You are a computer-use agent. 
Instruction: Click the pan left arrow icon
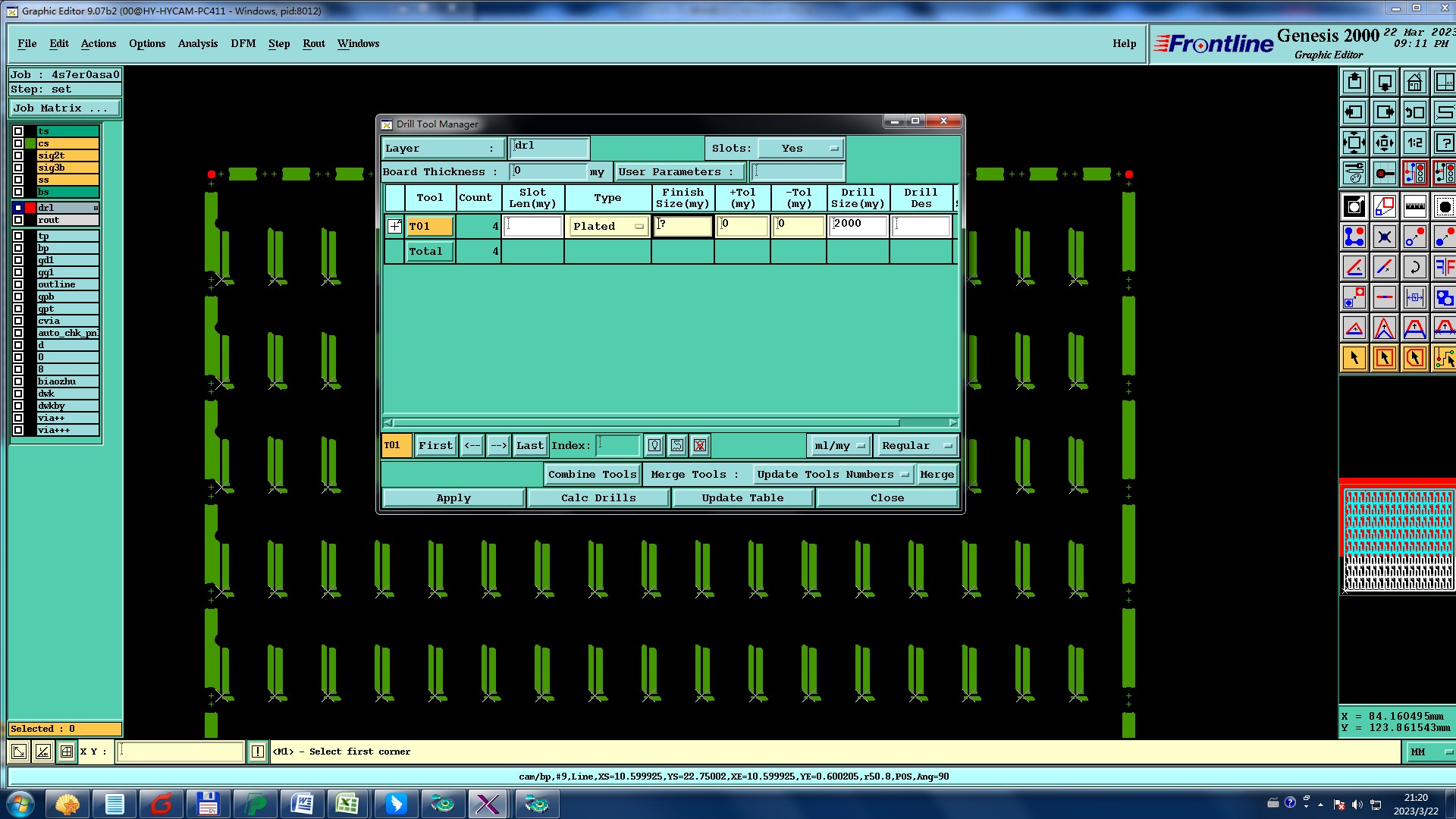[x=1354, y=112]
